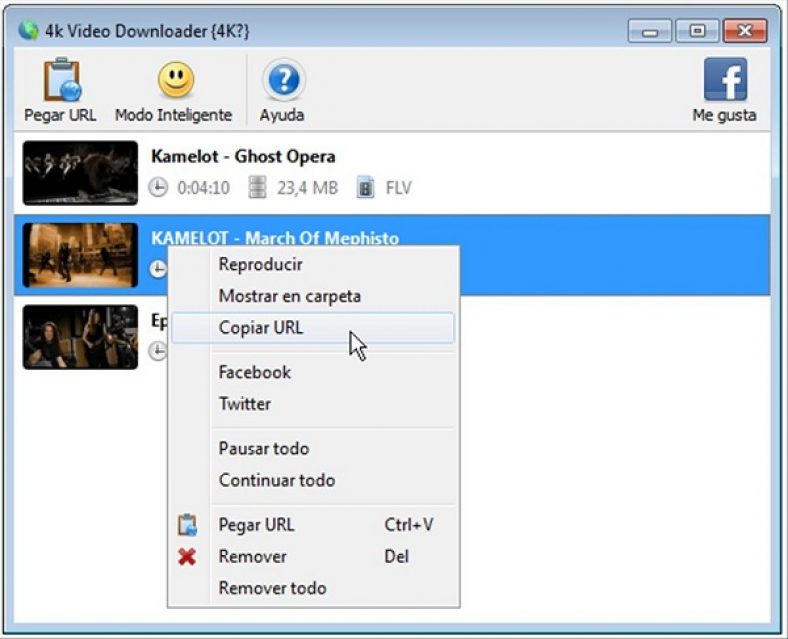Click the file size icon beside 23,4 MB

[x=257, y=187]
